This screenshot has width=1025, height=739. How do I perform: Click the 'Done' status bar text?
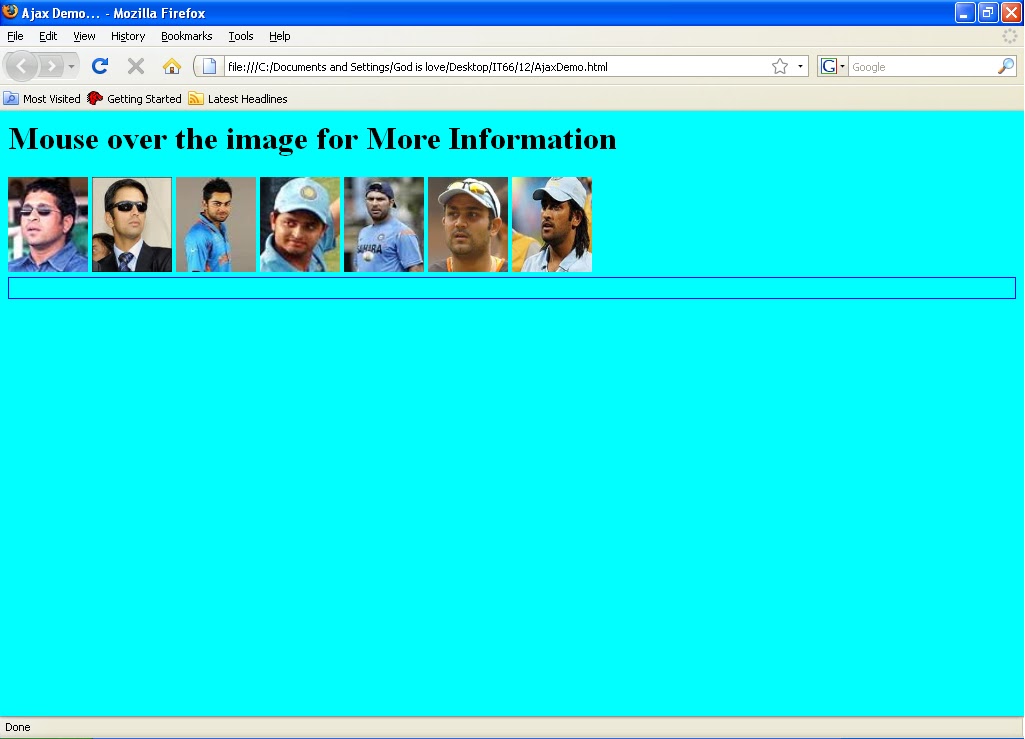click(18, 727)
